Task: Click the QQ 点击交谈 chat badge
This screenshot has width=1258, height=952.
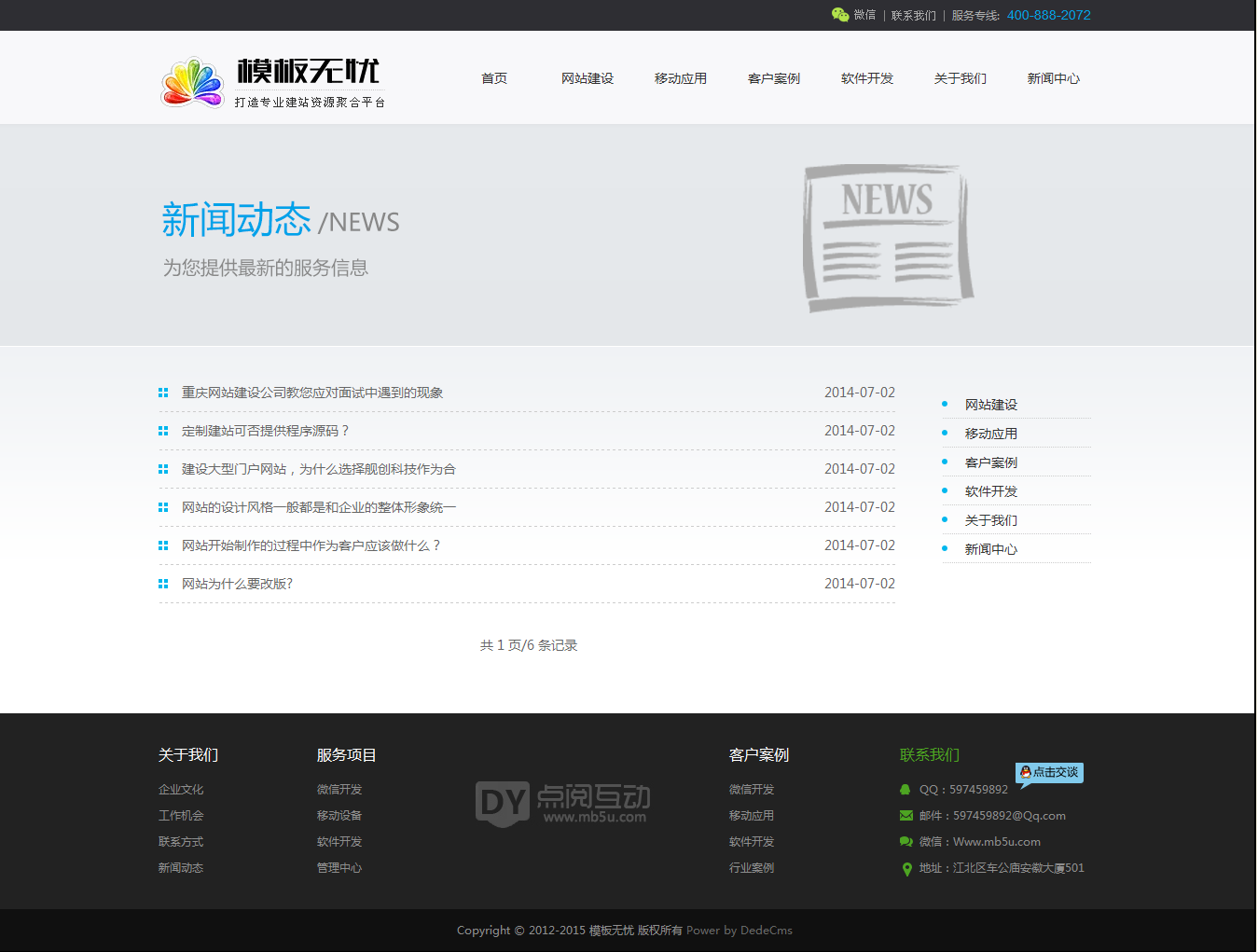Action: coord(1049,773)
